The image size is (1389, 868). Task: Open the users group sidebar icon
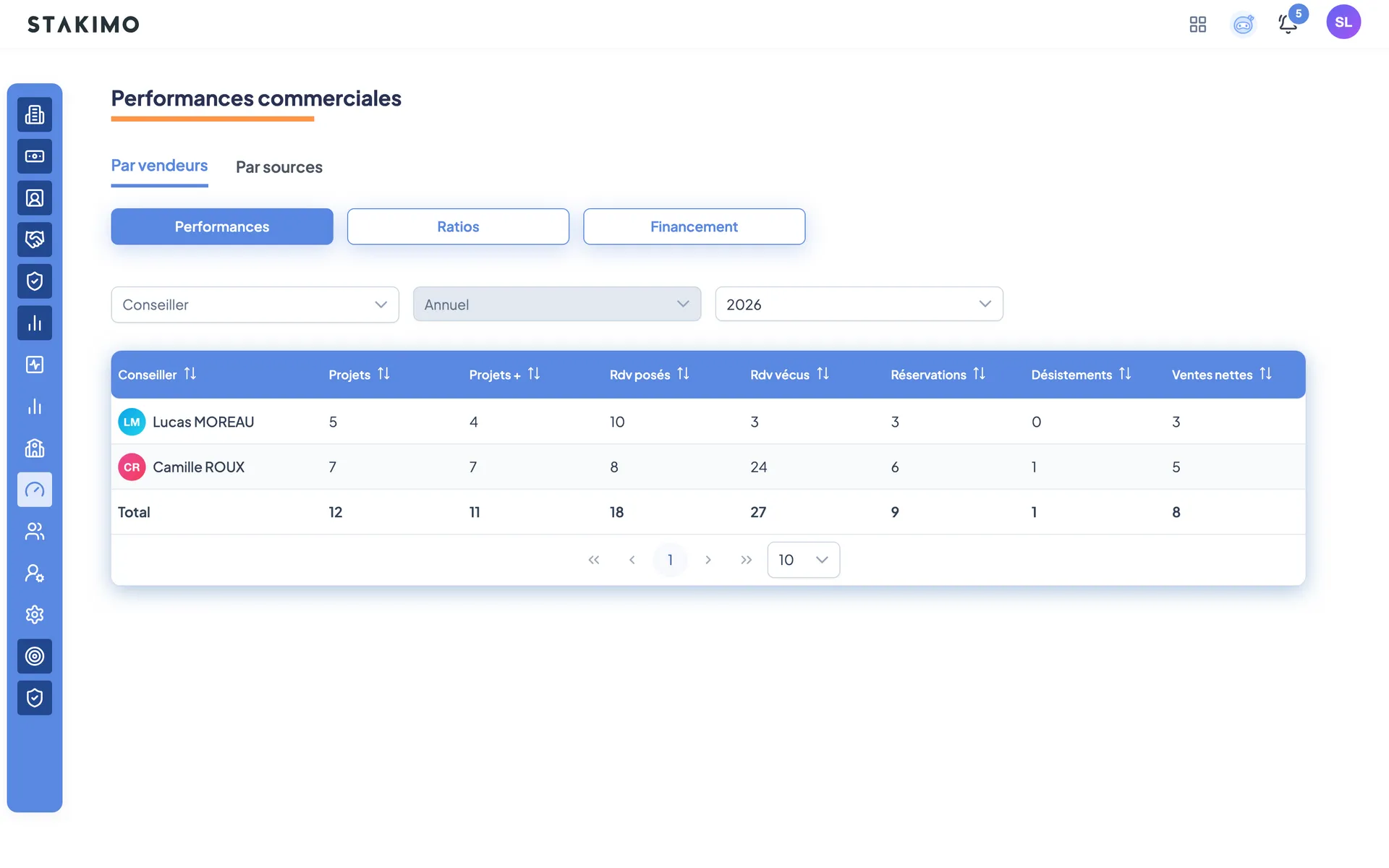[35, 532]
